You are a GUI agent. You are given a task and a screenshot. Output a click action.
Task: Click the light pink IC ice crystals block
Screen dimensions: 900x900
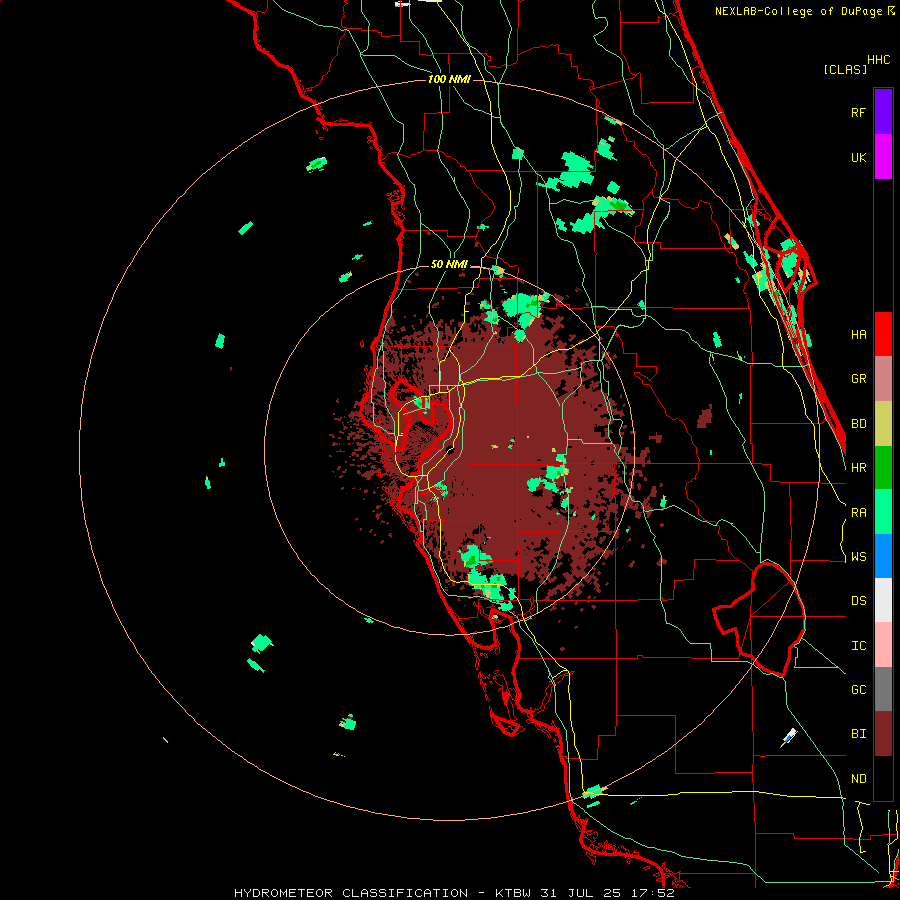883,645
